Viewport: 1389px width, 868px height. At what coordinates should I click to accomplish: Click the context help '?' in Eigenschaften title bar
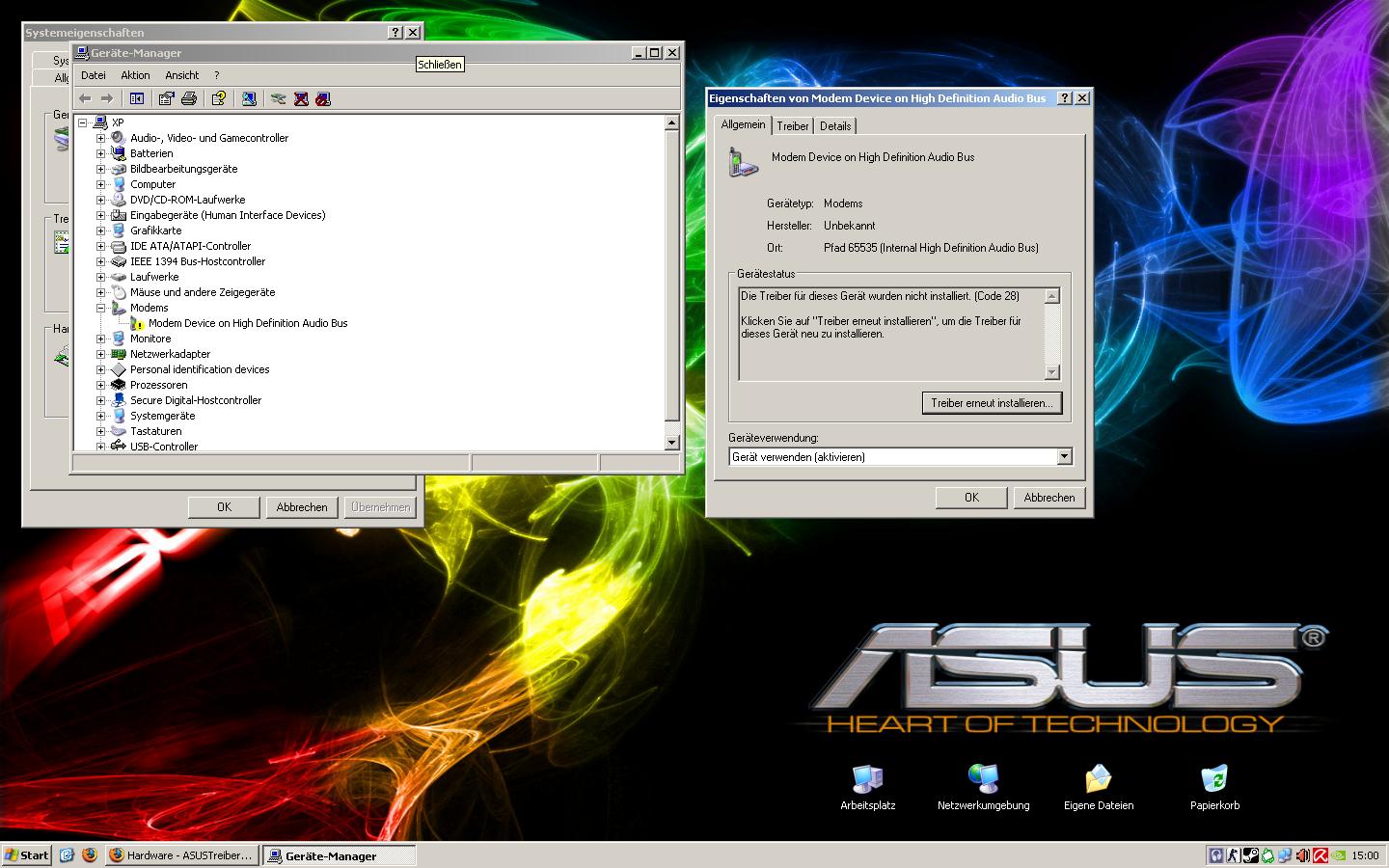[x=1065, y=98]
